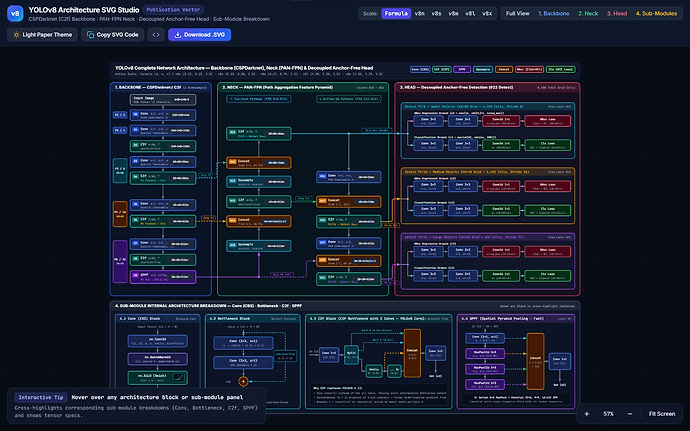Select the v8m scale option
690x431 pixels.
coord(453,14)
